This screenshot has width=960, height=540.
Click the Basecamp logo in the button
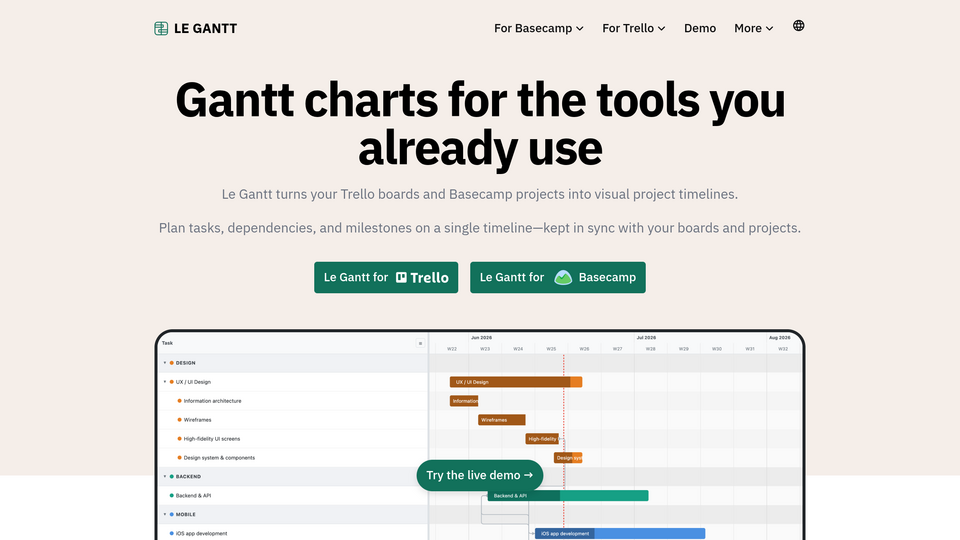tap(563, 277)
